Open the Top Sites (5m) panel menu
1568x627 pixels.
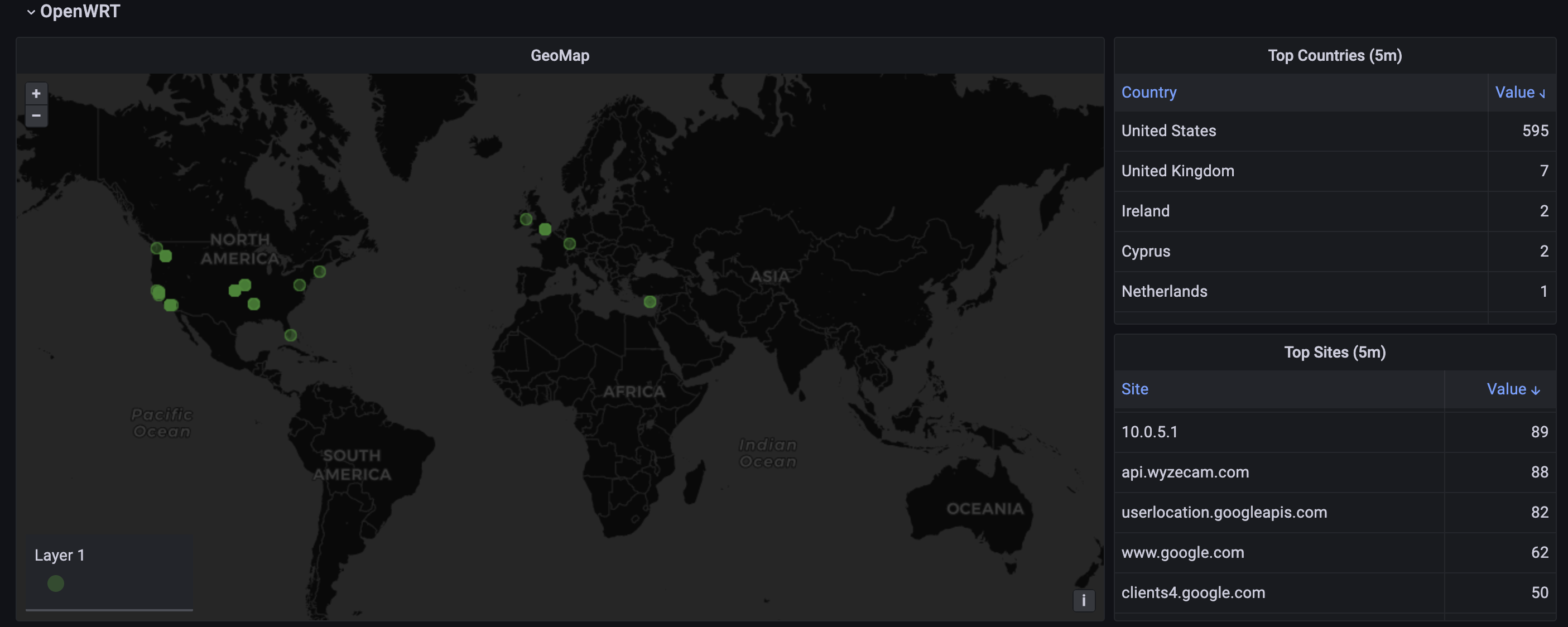pos(1334,352)
